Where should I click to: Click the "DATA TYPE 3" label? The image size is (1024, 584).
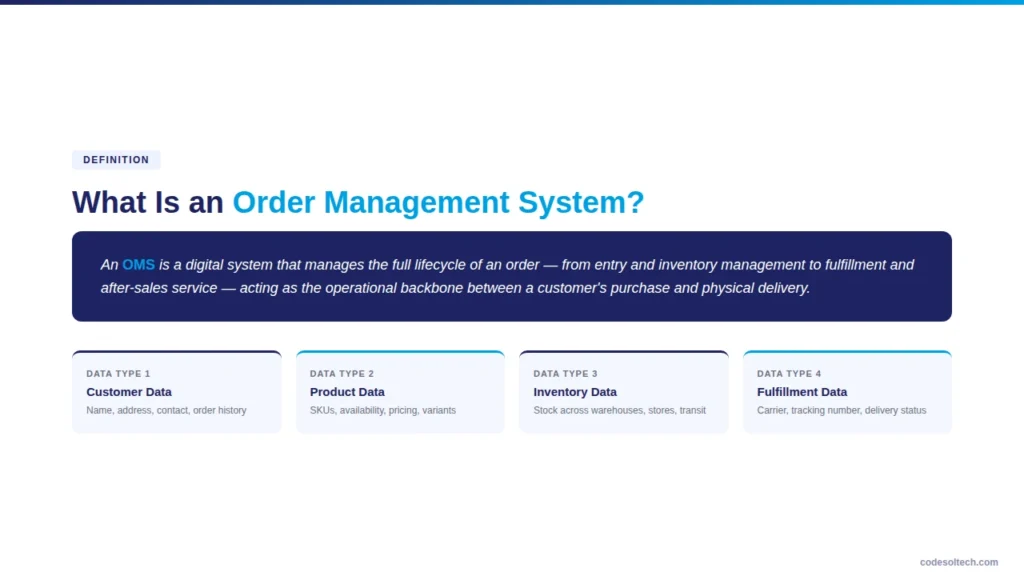(x=565, y=374)
